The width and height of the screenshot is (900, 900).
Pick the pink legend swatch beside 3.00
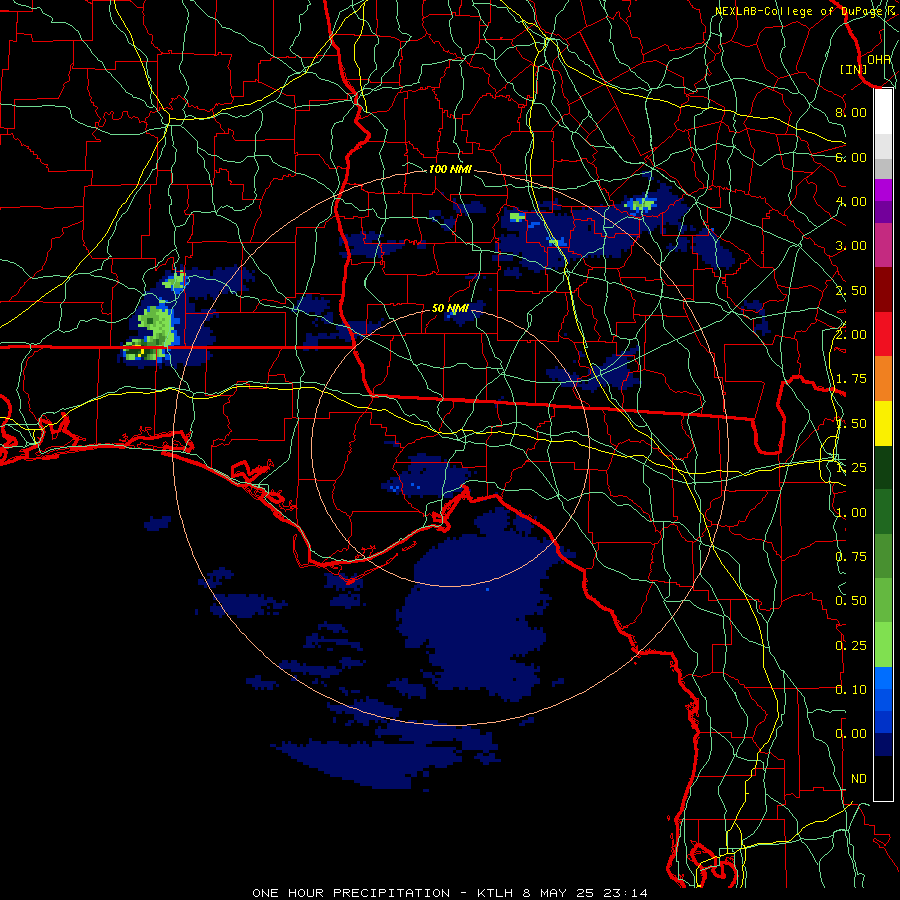click(x=883, y=245)
